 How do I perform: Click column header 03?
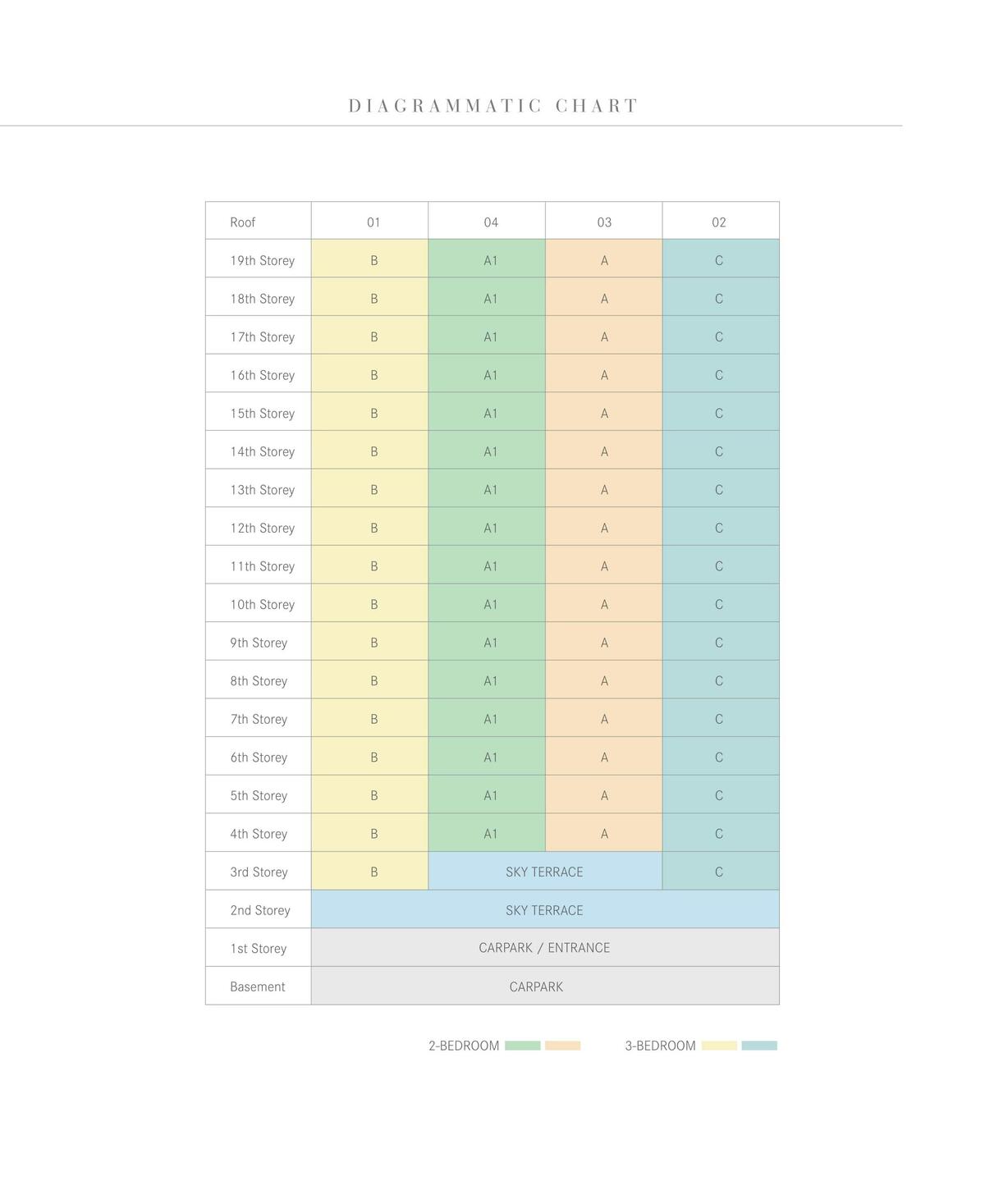click(604, 221)
